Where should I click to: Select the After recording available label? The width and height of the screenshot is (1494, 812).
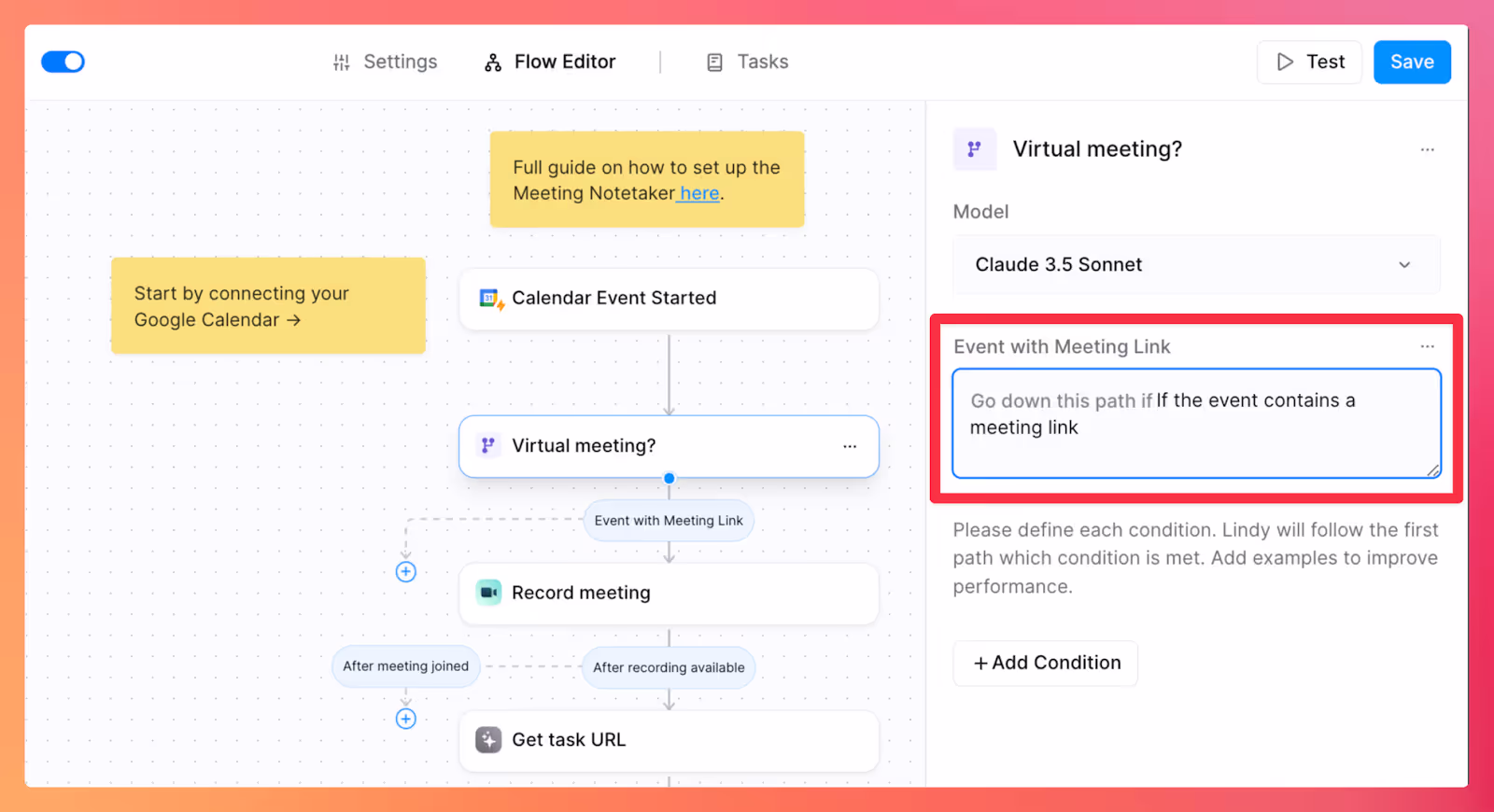pyautogui.click(x=669, y=667)
